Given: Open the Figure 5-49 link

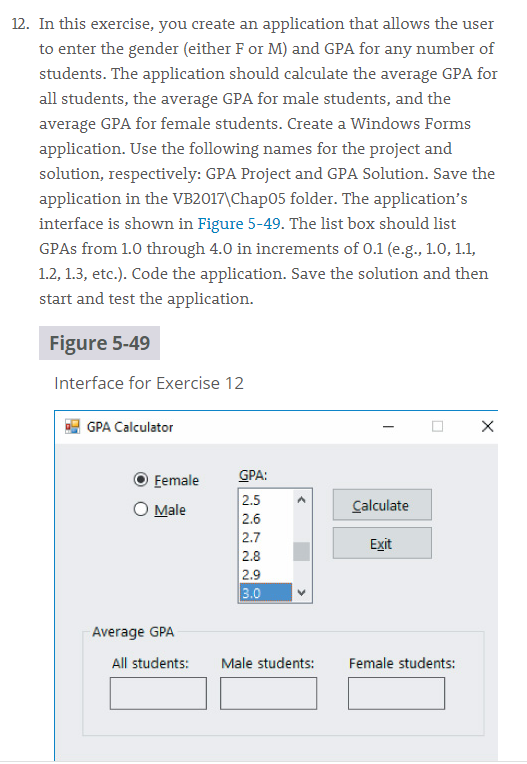Looking at the screenshot, I should point(239,223).
